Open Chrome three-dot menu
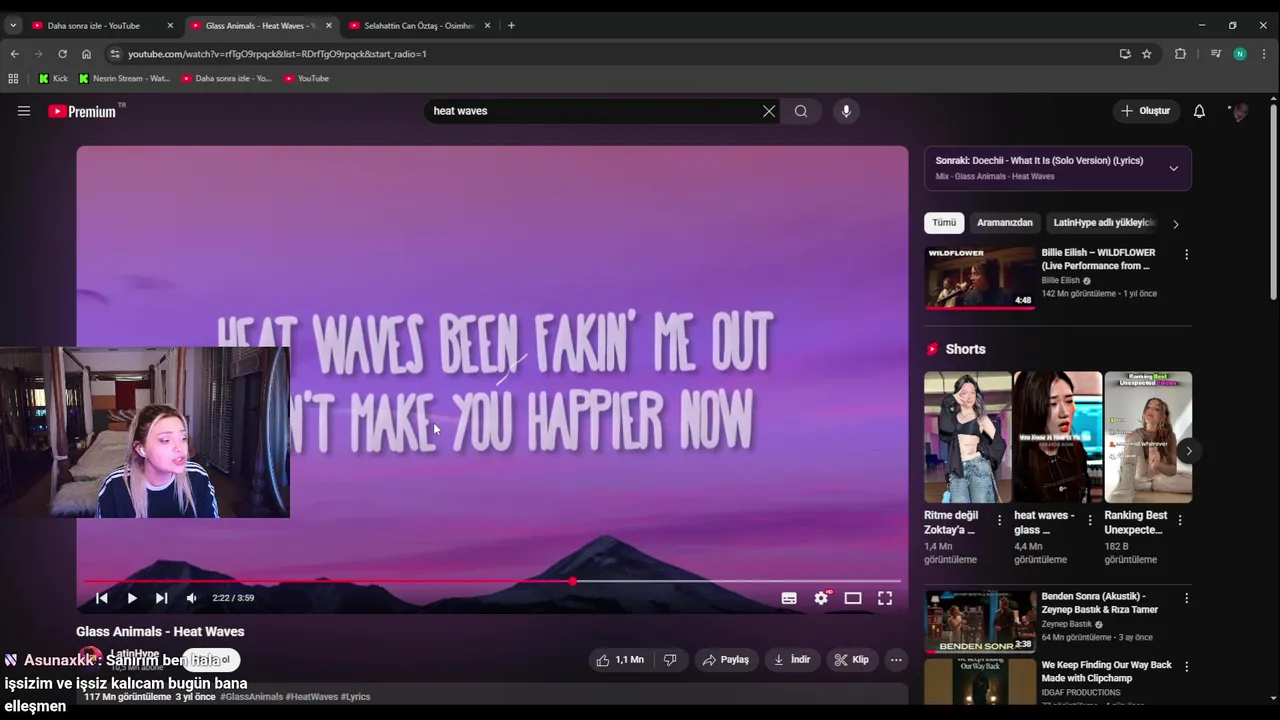Image resolution: width=1280 pixels, height=720 pixels. pos(1264,54)
